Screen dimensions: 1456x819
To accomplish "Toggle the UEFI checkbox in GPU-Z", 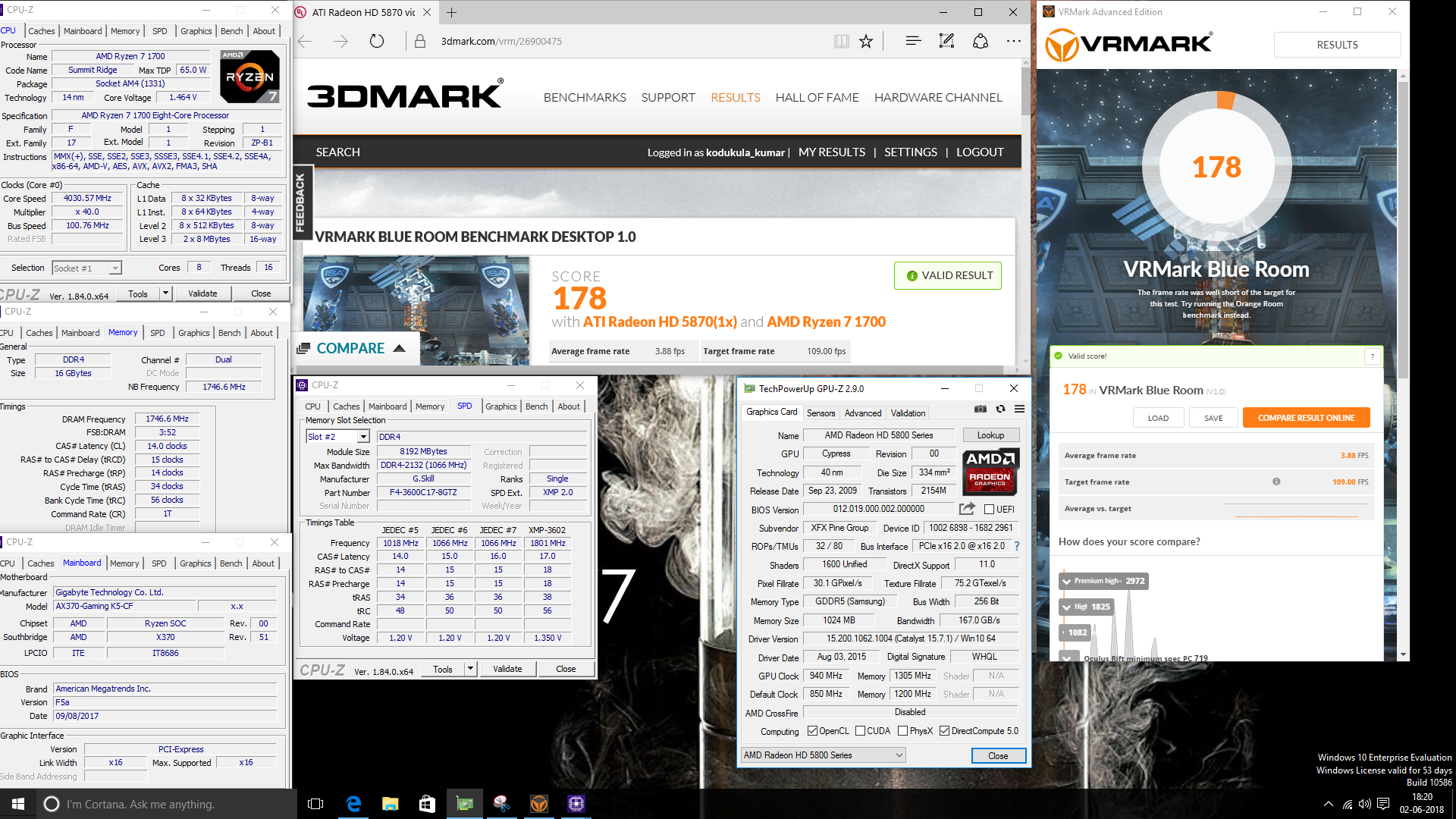I will [x=989, y=510].
